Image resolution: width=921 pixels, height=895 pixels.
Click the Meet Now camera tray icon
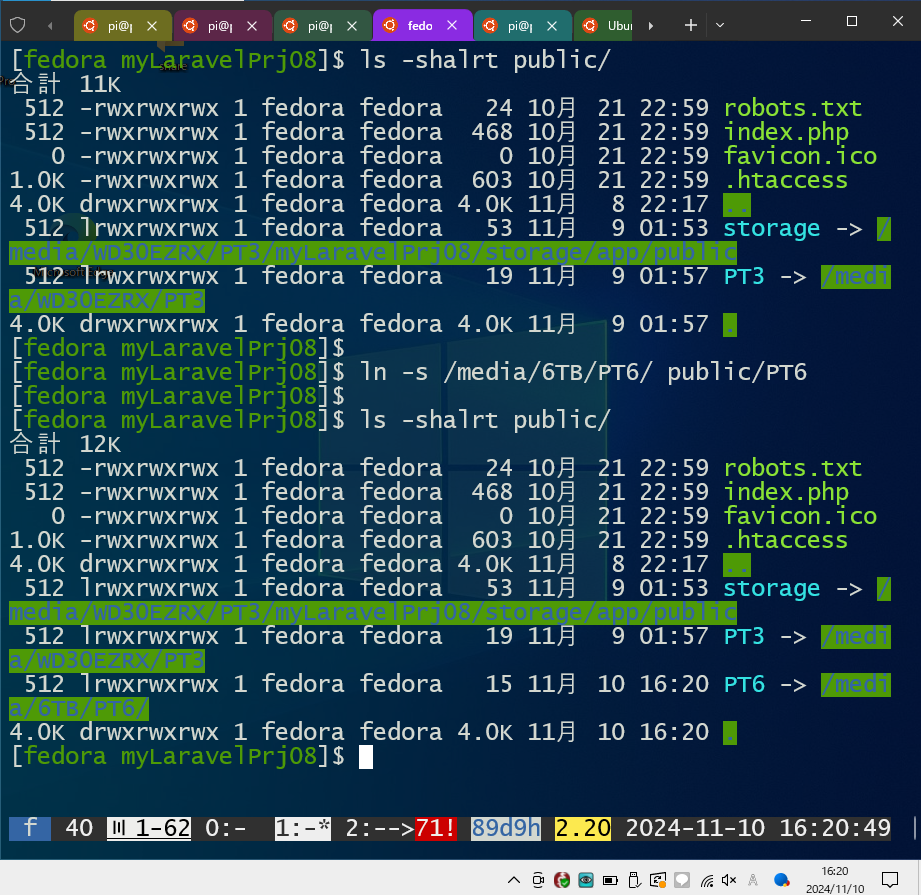538,880
